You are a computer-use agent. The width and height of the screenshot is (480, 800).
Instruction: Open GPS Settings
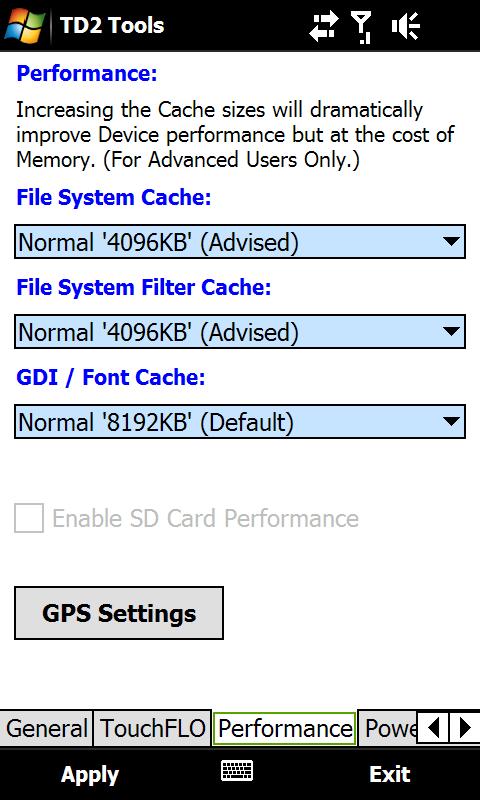point(119,613)
